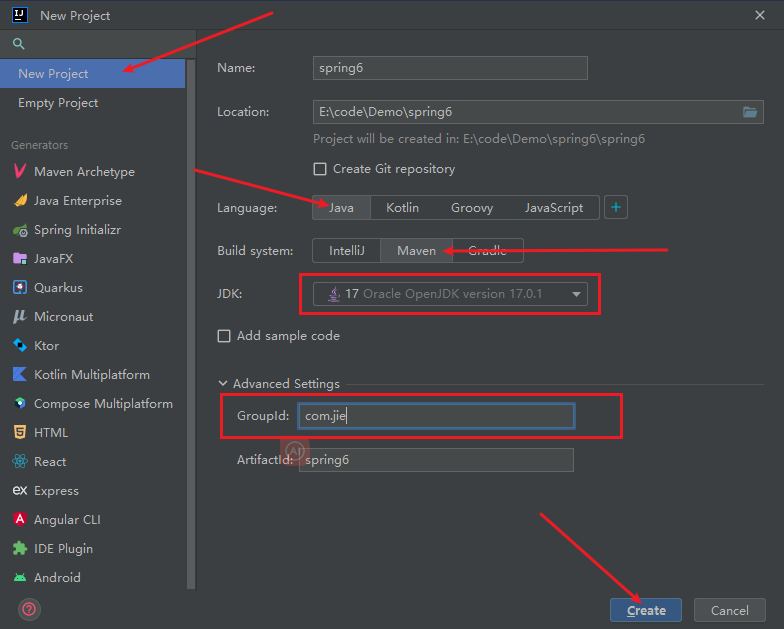This screenshot has height=629, width=784.
Task: Click the Android robot icon
Action: 20,578
